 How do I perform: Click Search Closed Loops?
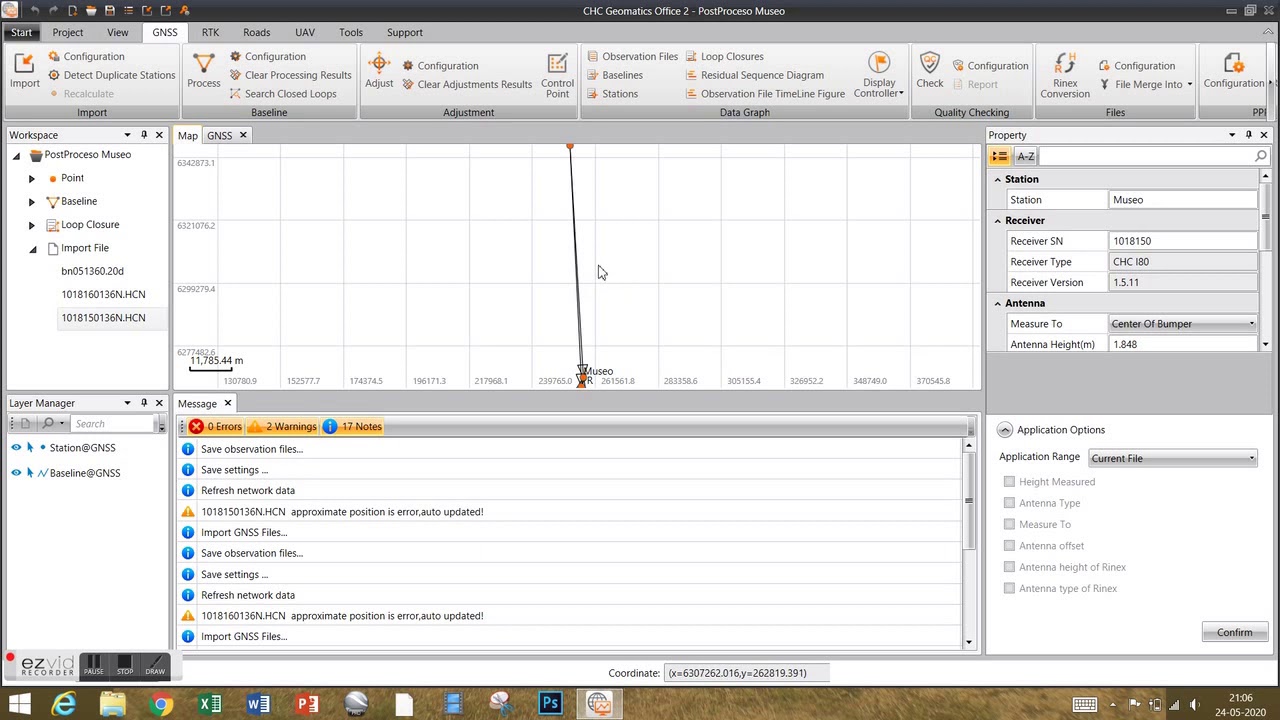282,94
